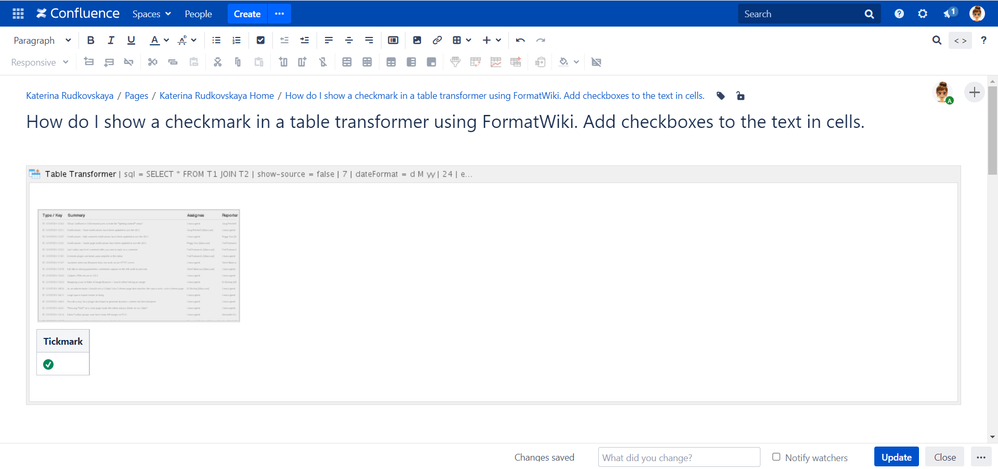Expand text color picker arrow
Screen dimensions: 998x469
point(166,40)
